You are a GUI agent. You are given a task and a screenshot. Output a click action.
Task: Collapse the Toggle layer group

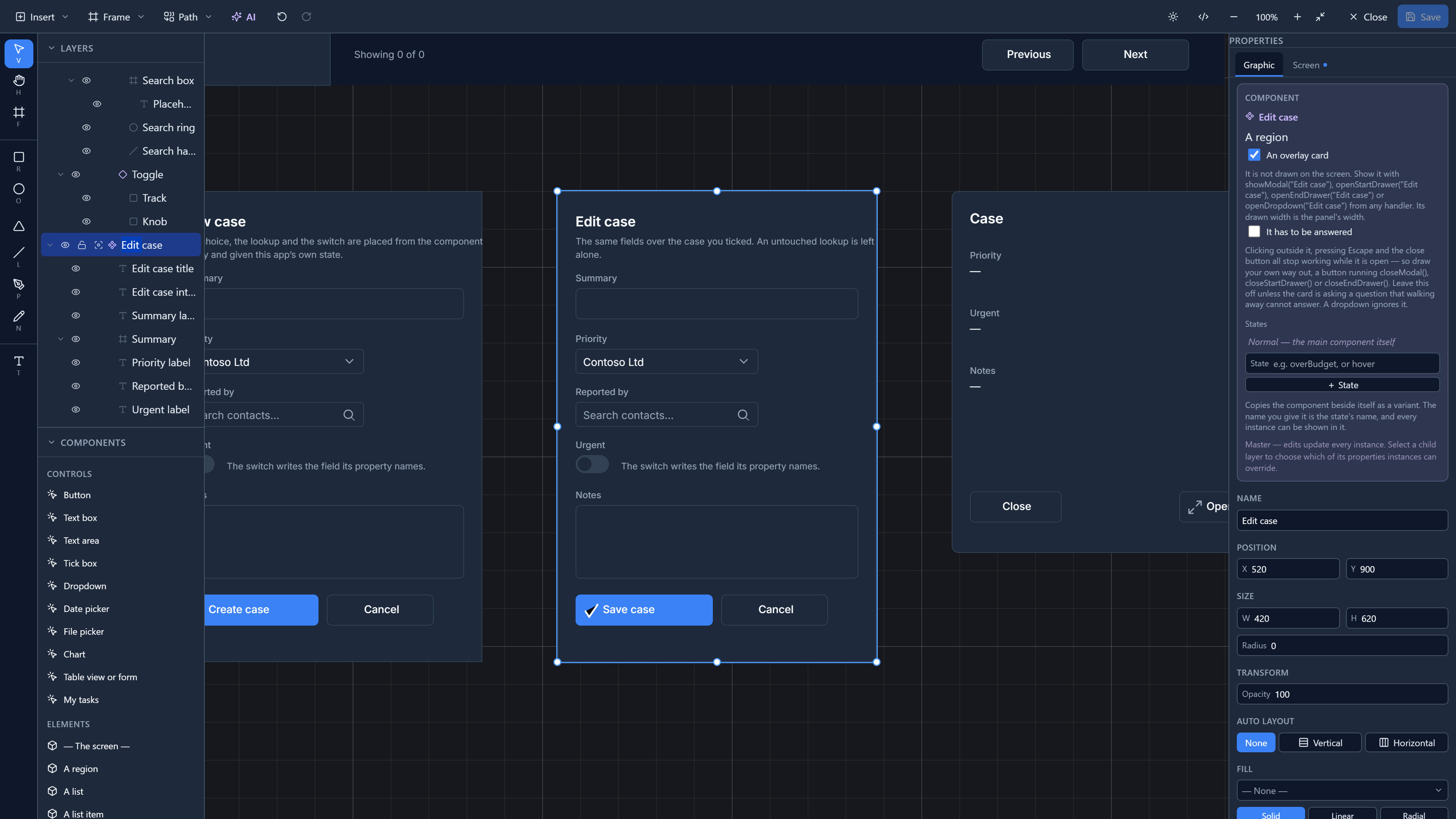61,175
